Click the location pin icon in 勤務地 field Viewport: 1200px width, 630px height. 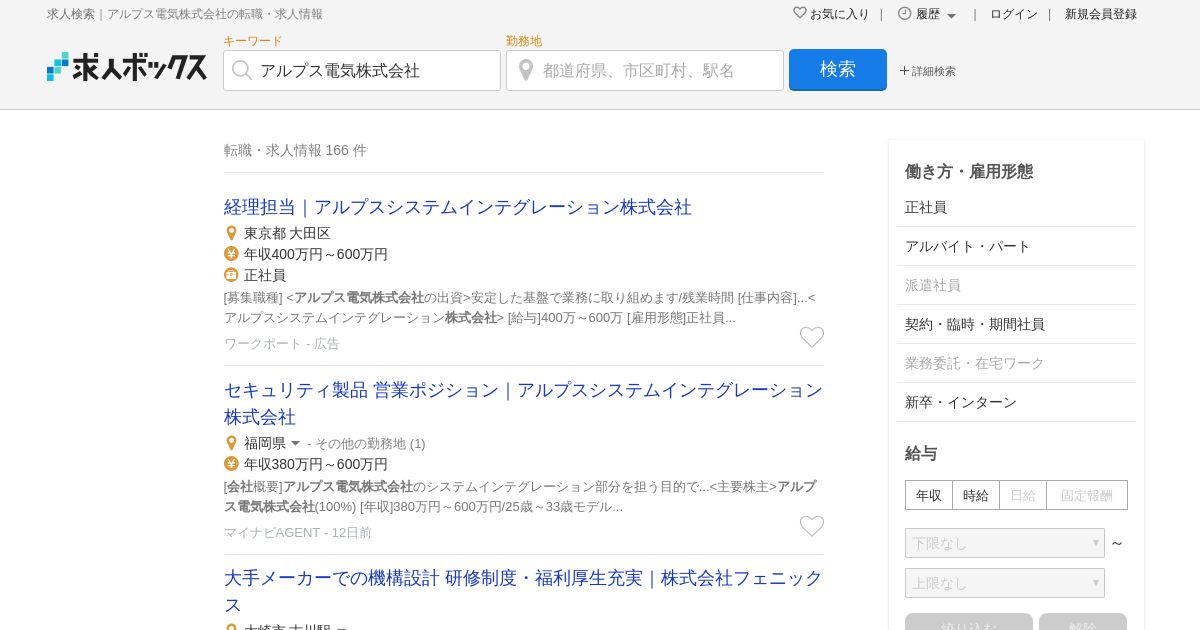coord(525,70)
